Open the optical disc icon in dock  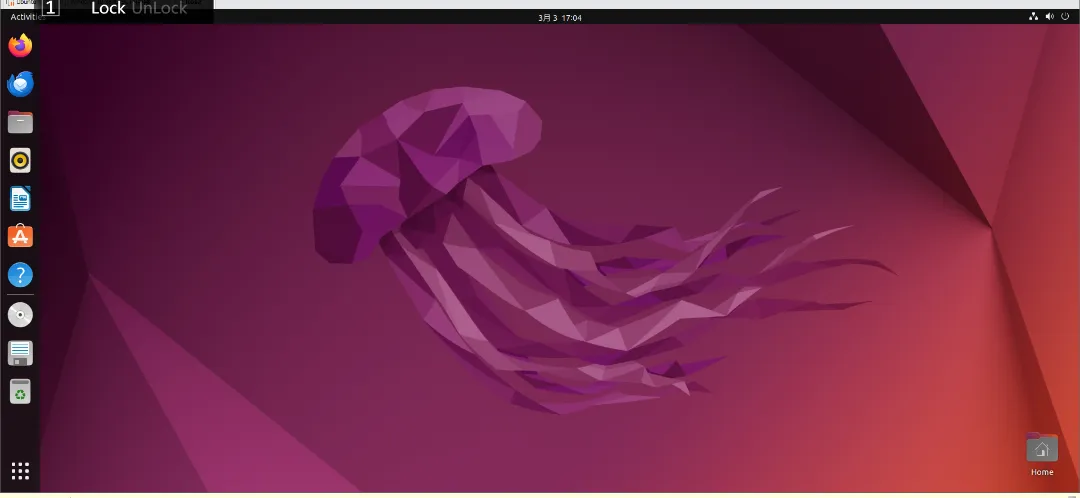pyautogui.click(x=20, y=315)
